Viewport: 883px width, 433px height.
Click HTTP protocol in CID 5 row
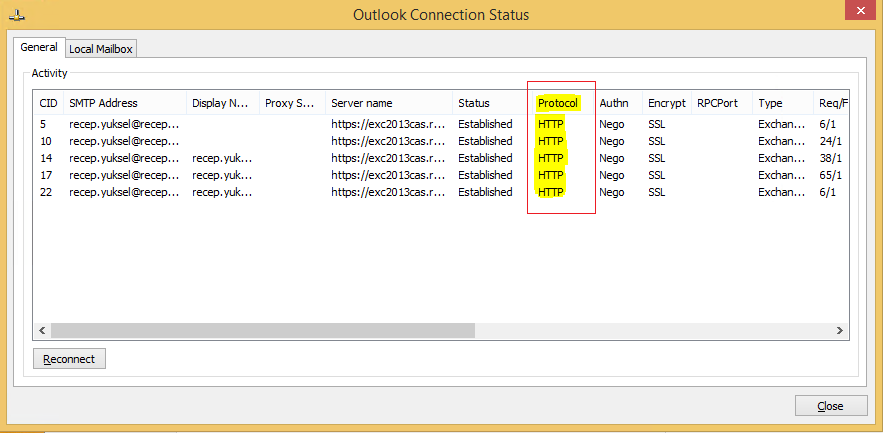click(551, 124)
